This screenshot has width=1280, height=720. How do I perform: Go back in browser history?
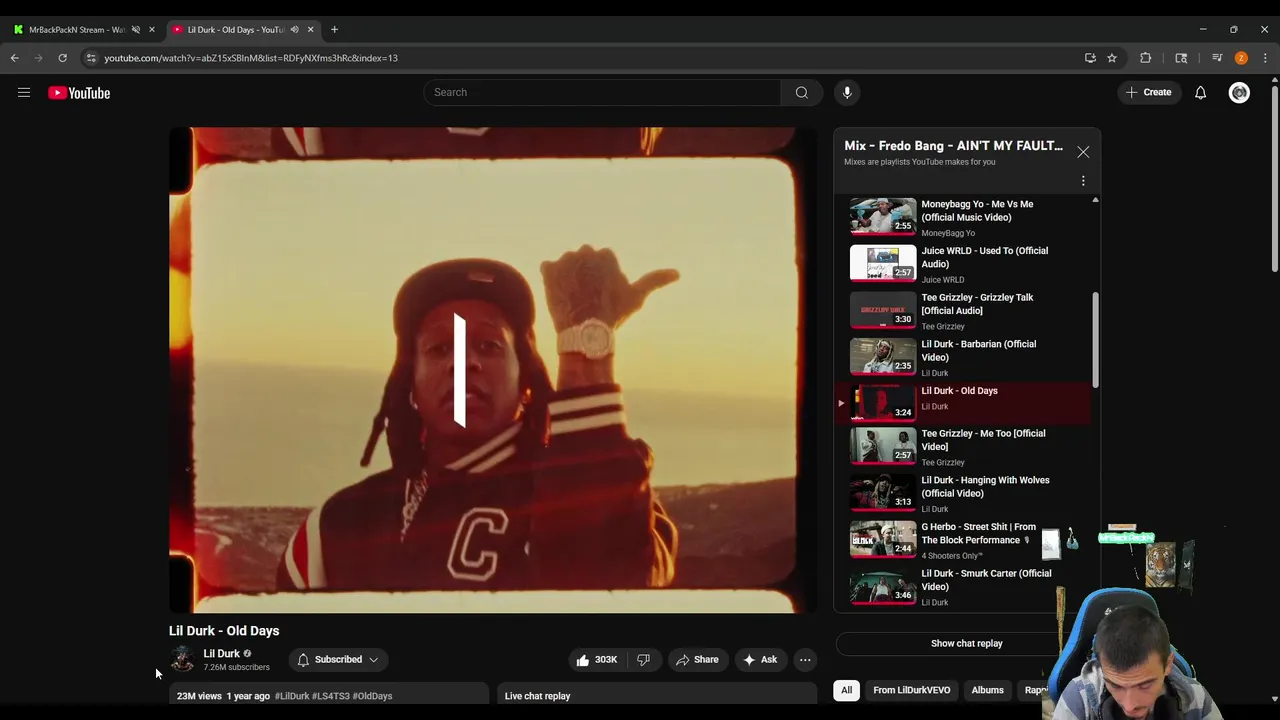(x=15, y=58)
